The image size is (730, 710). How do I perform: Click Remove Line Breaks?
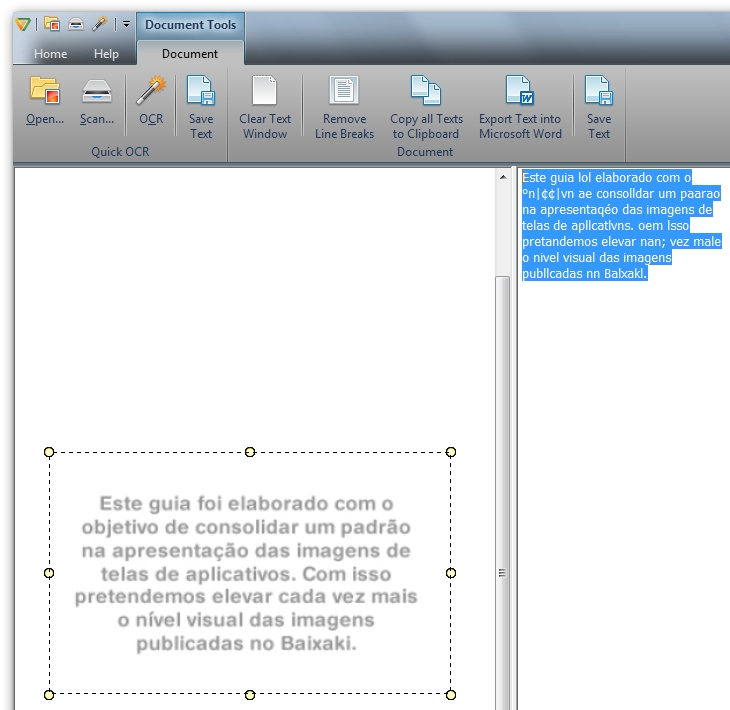[344, 107]
